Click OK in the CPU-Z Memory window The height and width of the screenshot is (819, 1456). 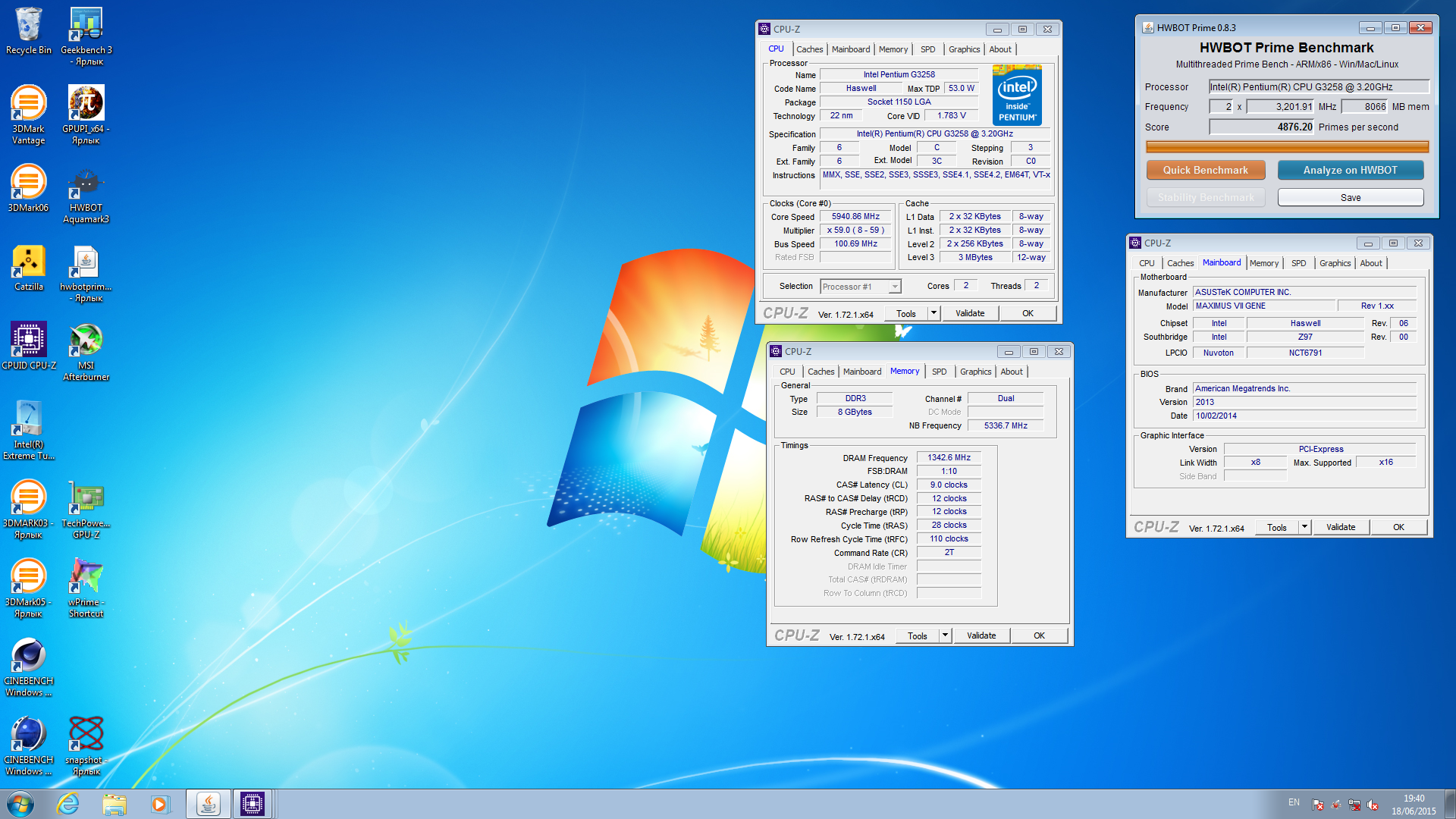(x=1039, y=635)
